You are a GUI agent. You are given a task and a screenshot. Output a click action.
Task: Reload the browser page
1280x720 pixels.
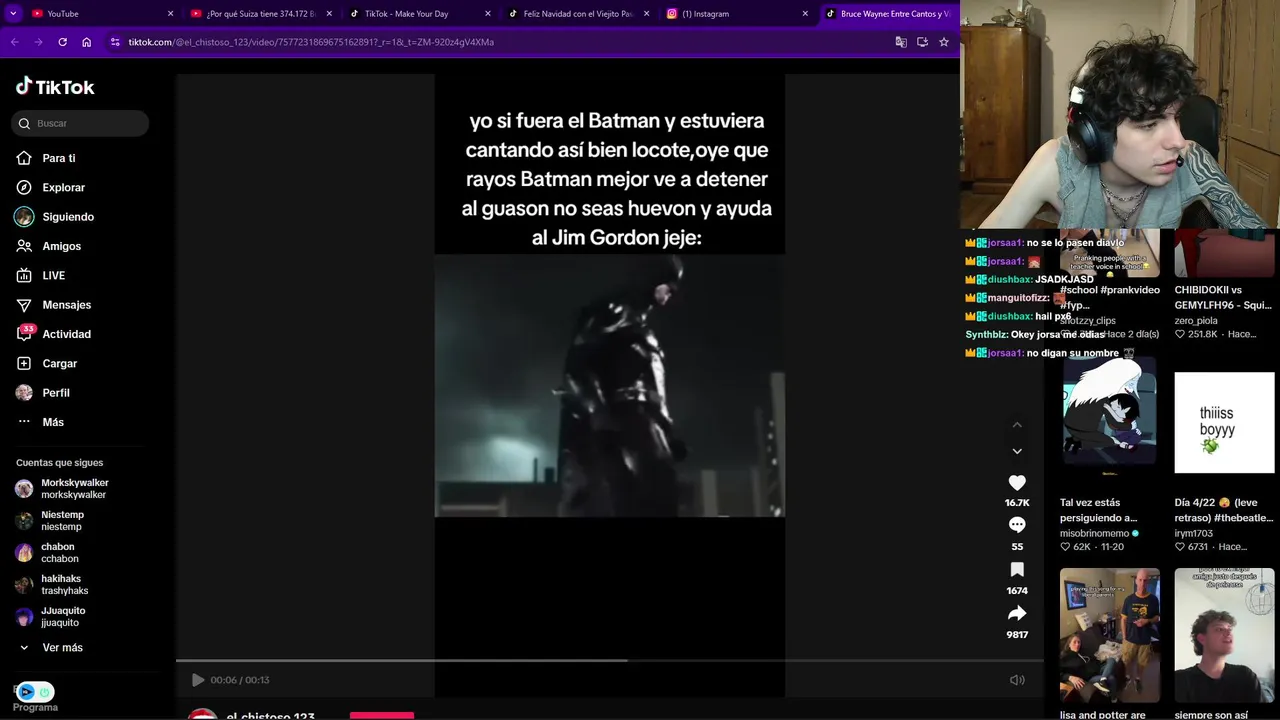[62, 42]
